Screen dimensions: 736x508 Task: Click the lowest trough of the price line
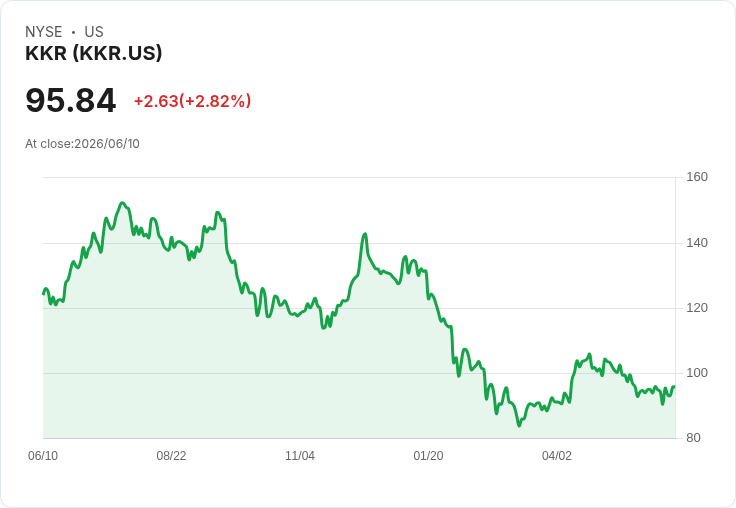[519, 425]
